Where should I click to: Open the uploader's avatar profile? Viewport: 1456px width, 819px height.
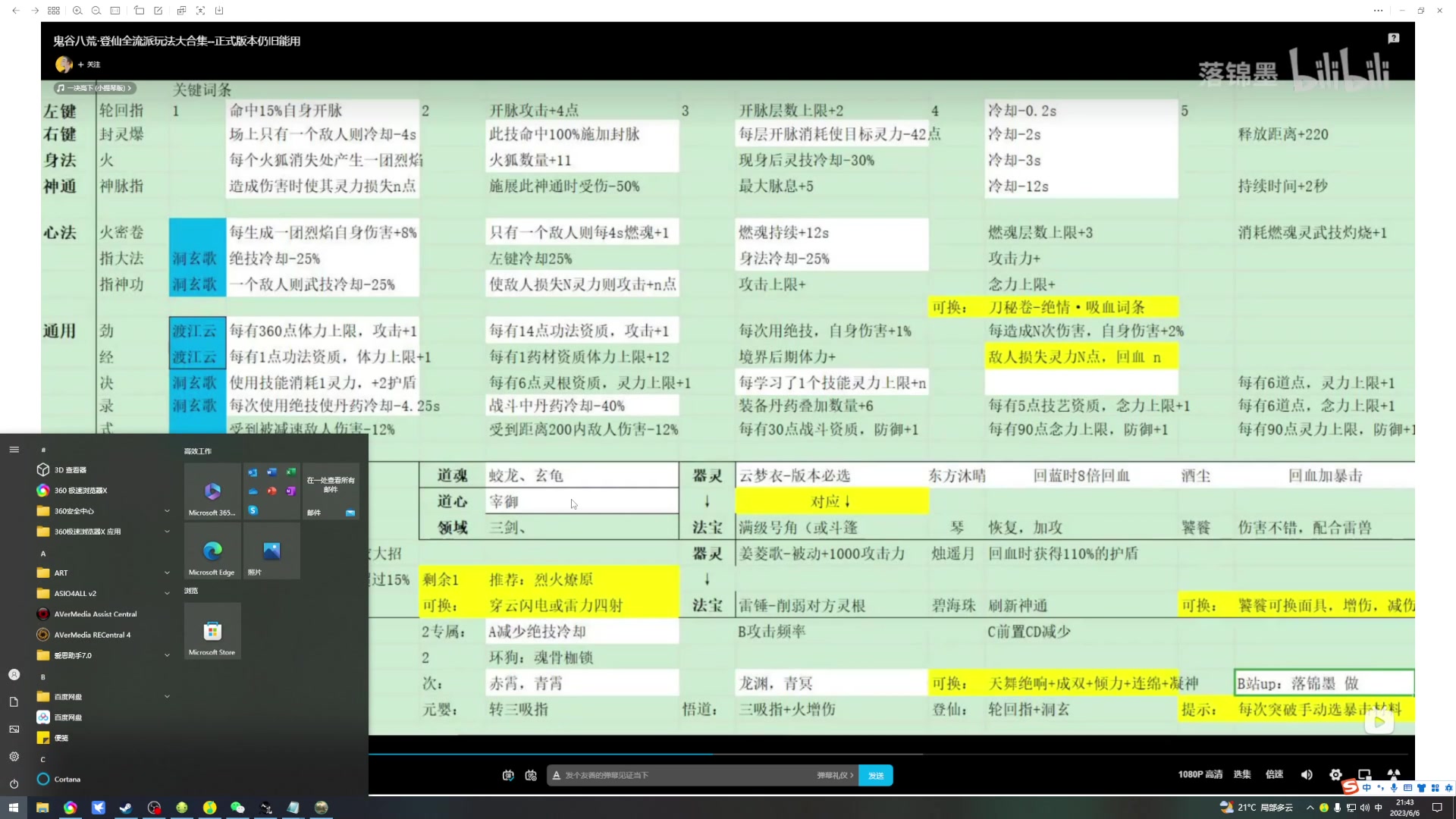tap(64, 64)
